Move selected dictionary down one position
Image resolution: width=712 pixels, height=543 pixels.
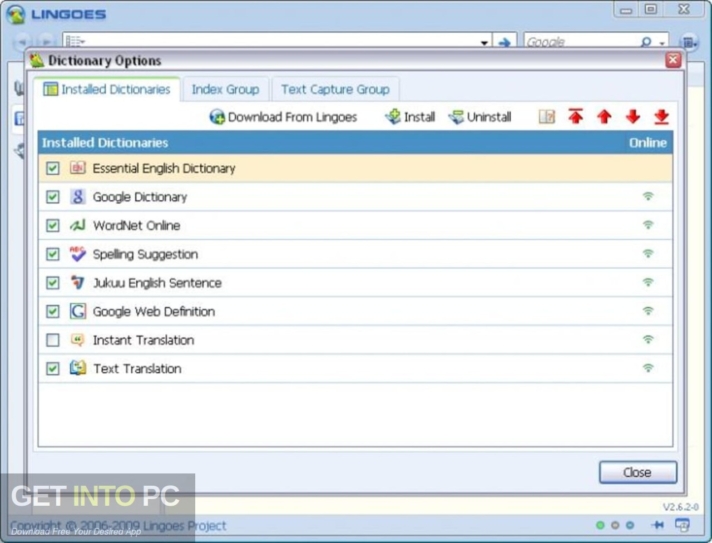(x=633, y=117)
